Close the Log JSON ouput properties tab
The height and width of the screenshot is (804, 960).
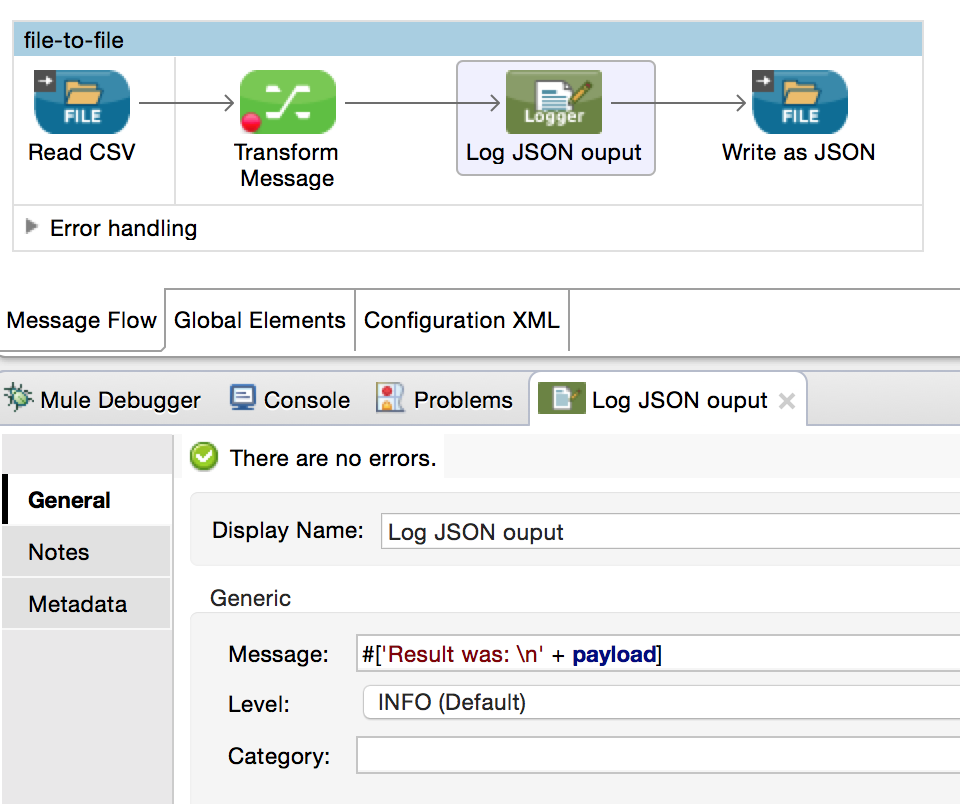787,401
